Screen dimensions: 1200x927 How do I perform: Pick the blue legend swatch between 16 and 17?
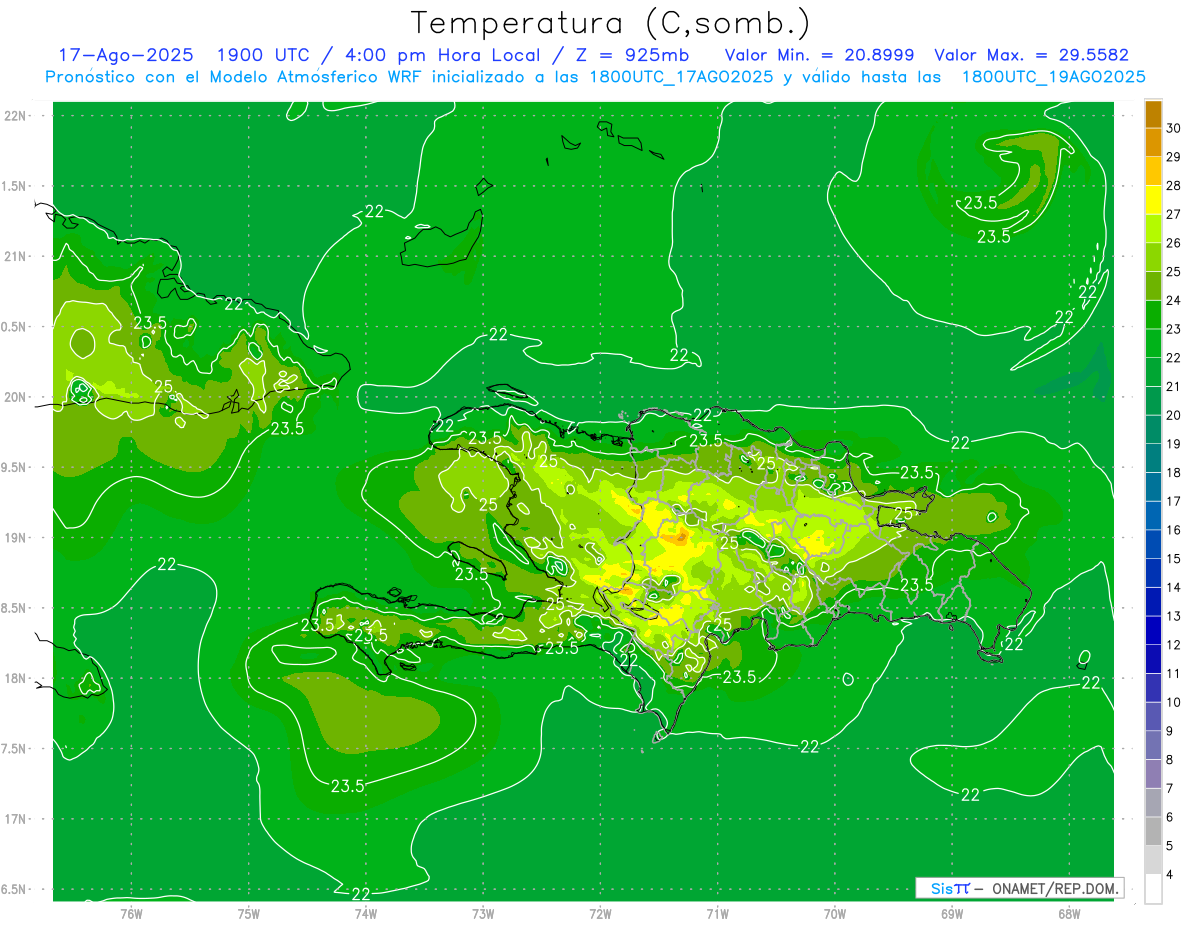point(1153,516)
